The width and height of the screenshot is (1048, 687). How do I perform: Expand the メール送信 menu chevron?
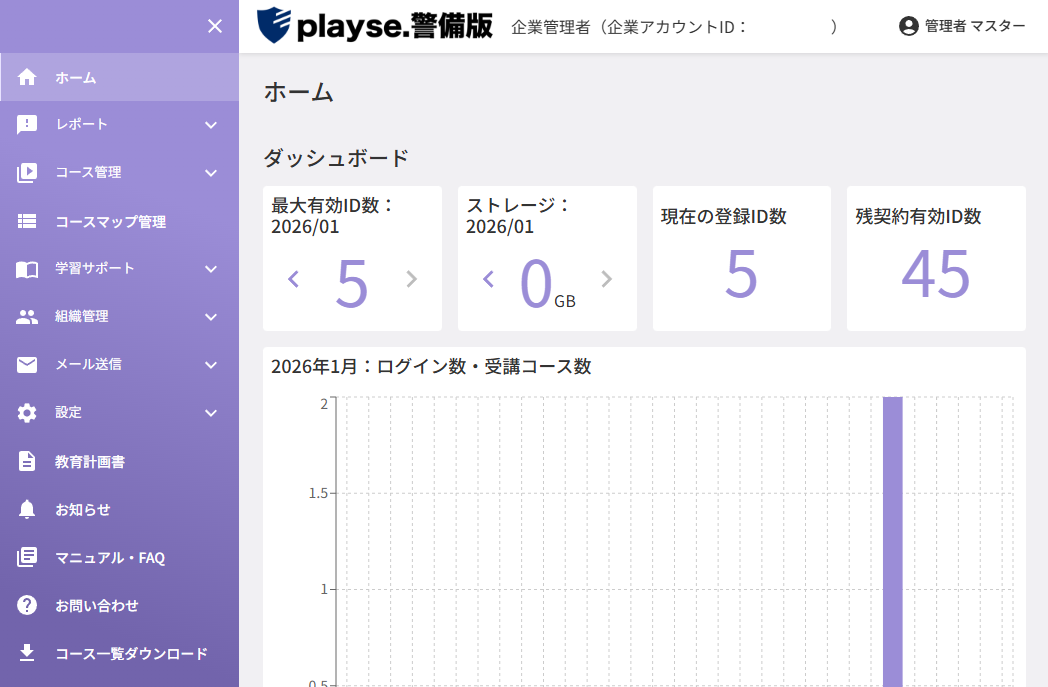[x=211, y=366]
